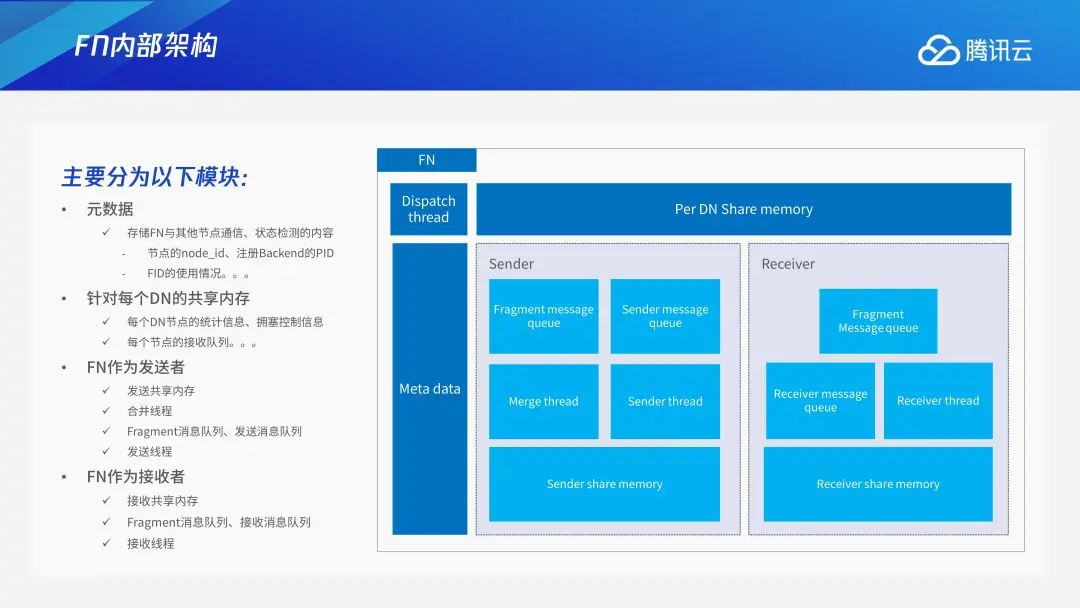Select the bullet "FN作为接收者"

[x=136, y=476]
